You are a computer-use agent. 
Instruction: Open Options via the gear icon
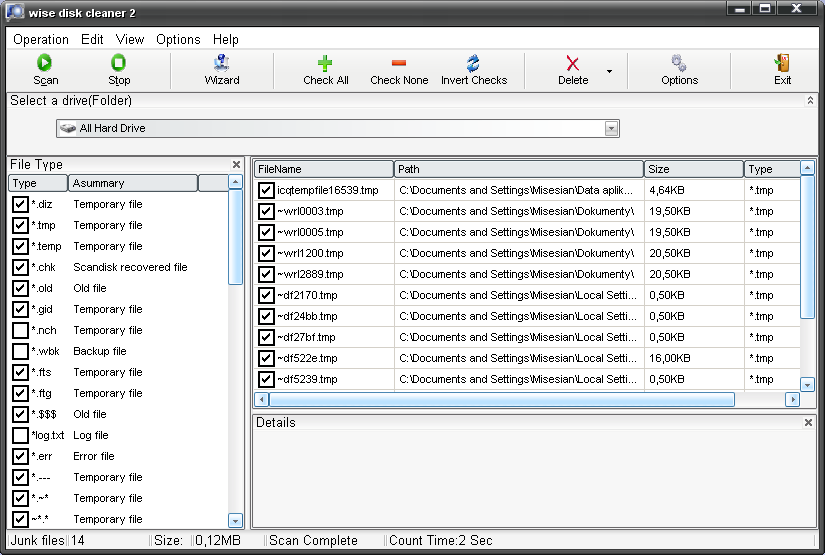(679, 63)
